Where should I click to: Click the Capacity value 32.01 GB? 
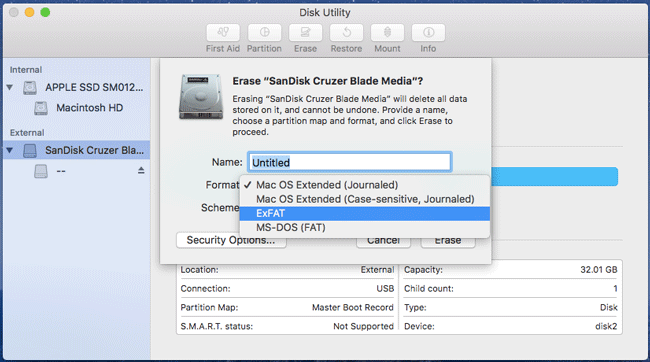pos(599,270)
